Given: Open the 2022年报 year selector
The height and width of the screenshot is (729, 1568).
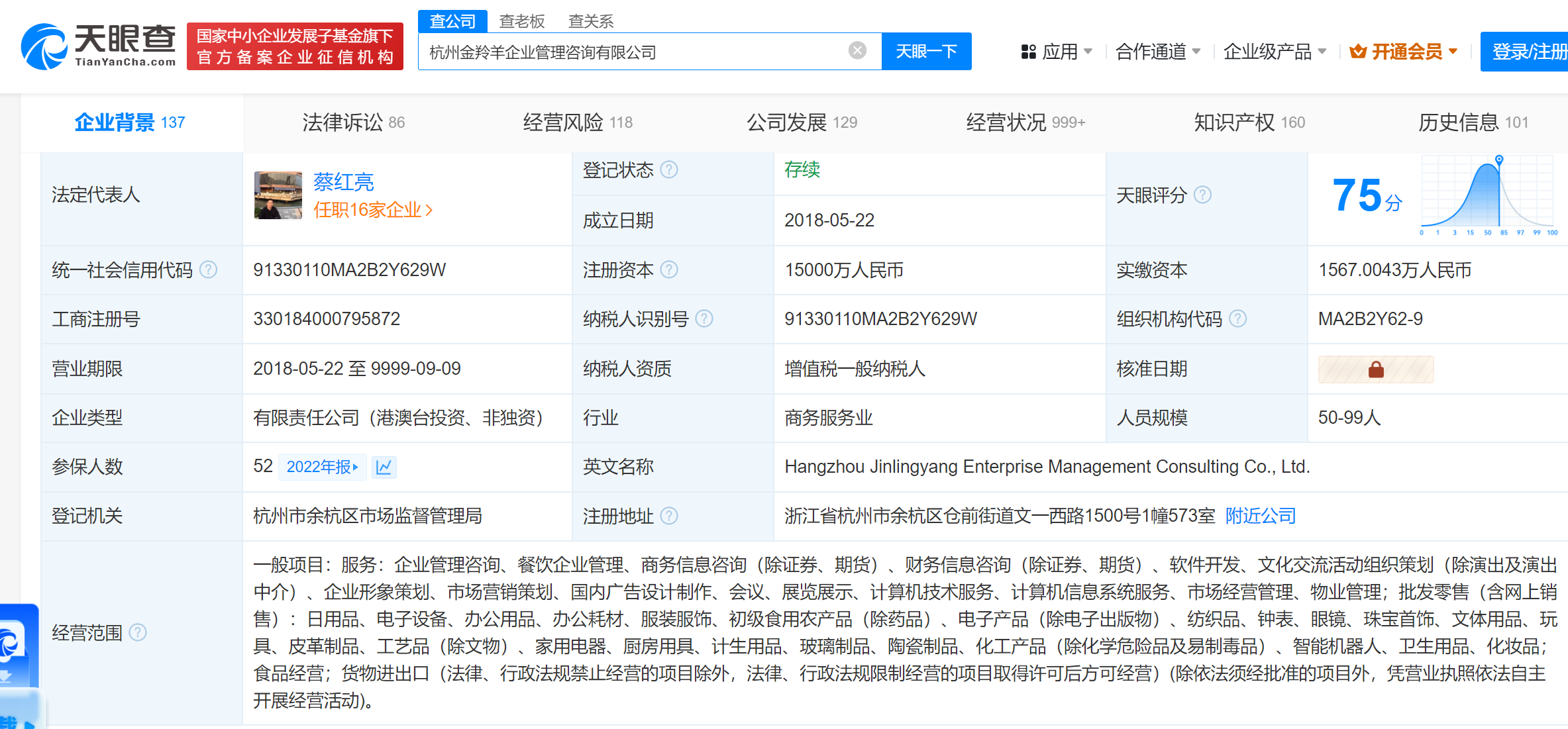Looking at the screenshot, I should [x=322, y=467].
